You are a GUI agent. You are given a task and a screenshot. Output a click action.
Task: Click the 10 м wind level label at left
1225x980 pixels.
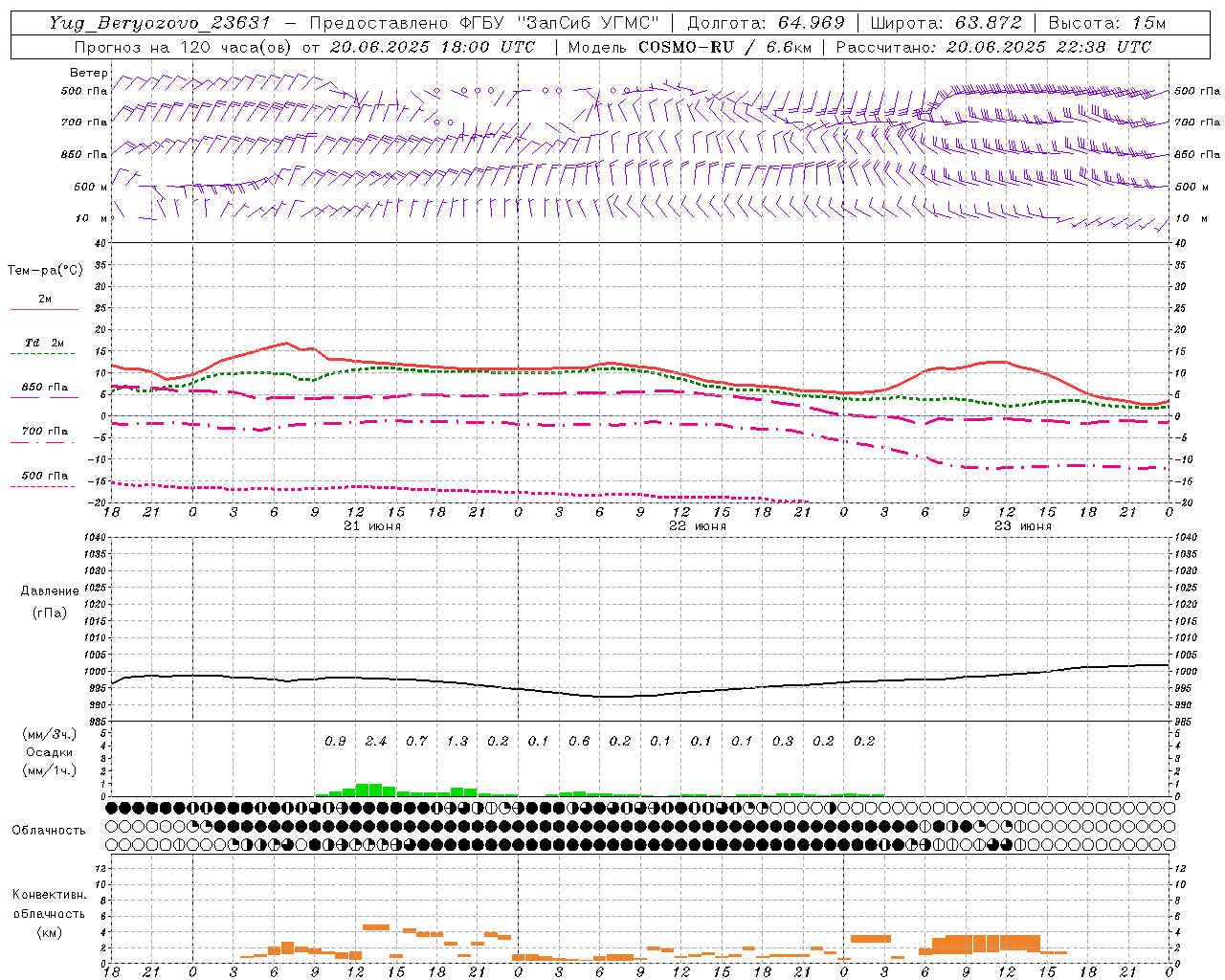tap(93, 218)
